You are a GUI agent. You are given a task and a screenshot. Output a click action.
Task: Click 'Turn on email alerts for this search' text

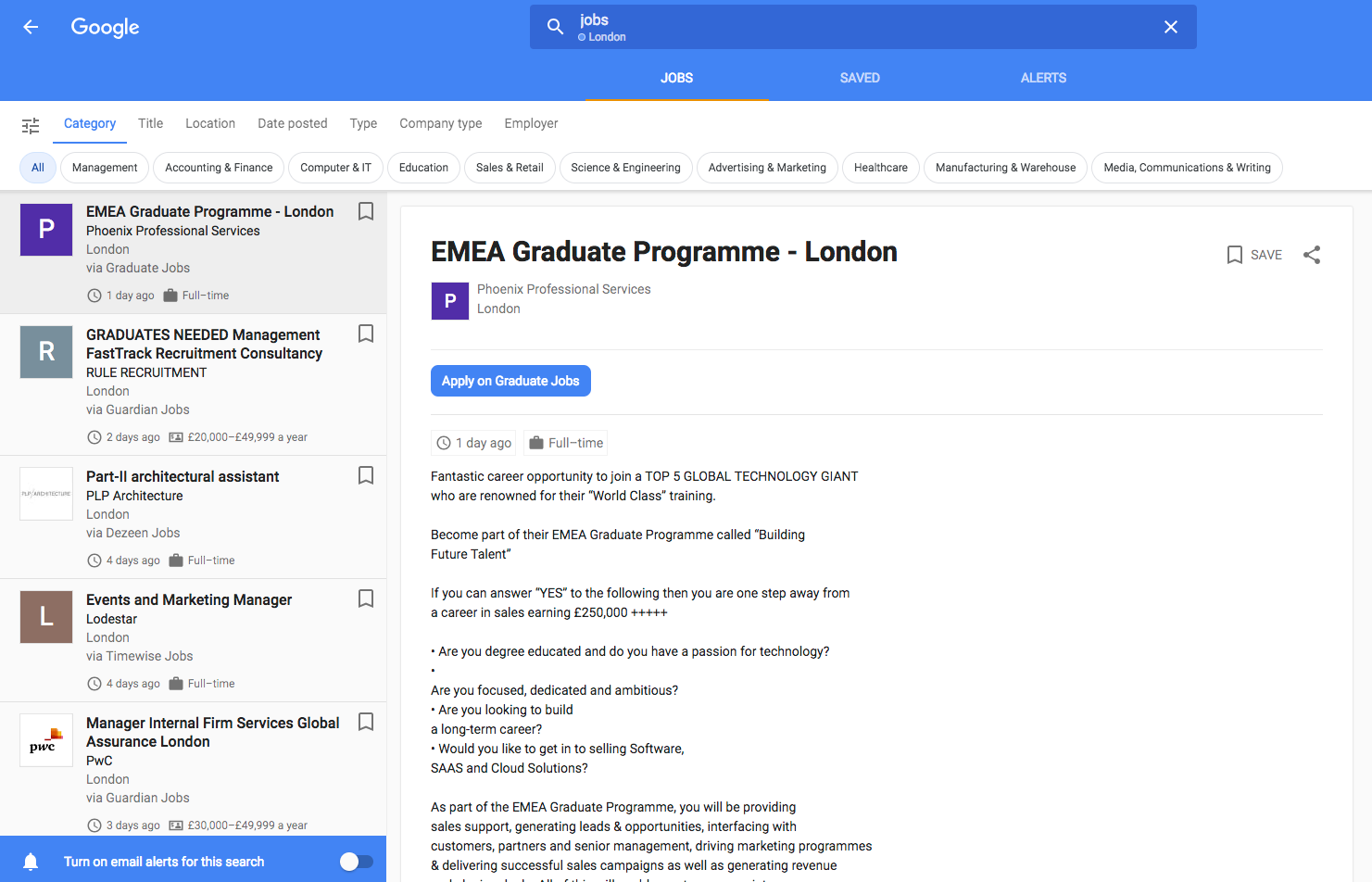click(164, 862)
